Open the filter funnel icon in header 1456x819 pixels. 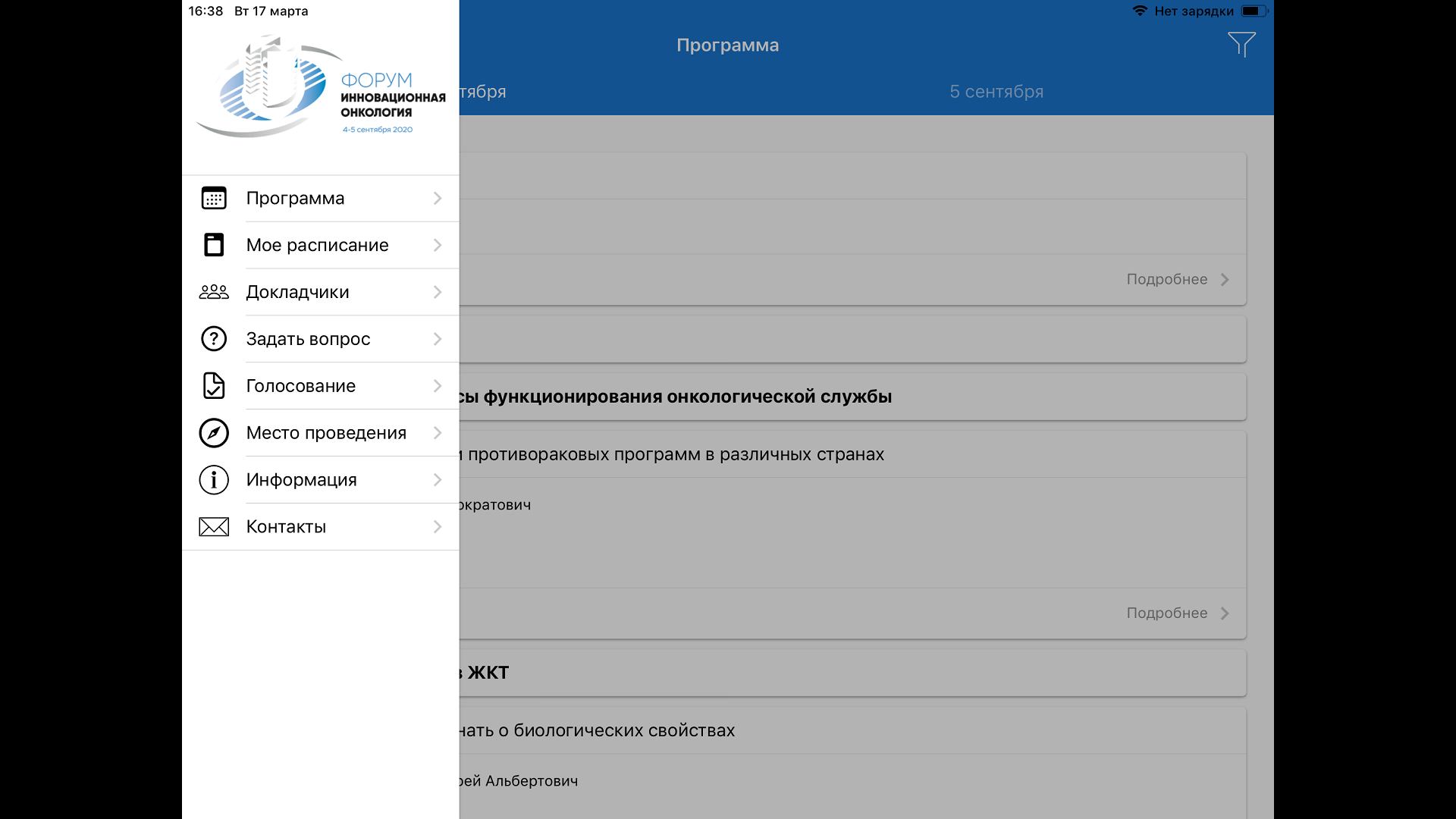1241,45
